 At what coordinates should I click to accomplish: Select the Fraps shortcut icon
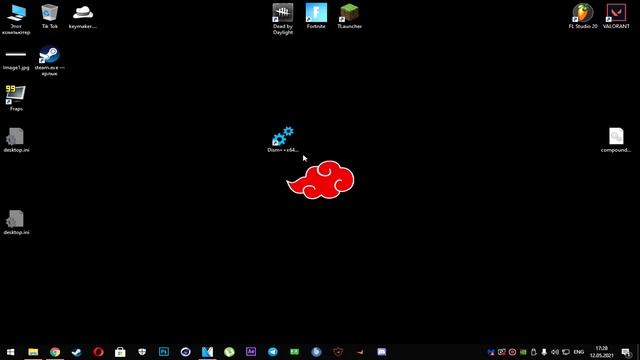click(16, 98)
